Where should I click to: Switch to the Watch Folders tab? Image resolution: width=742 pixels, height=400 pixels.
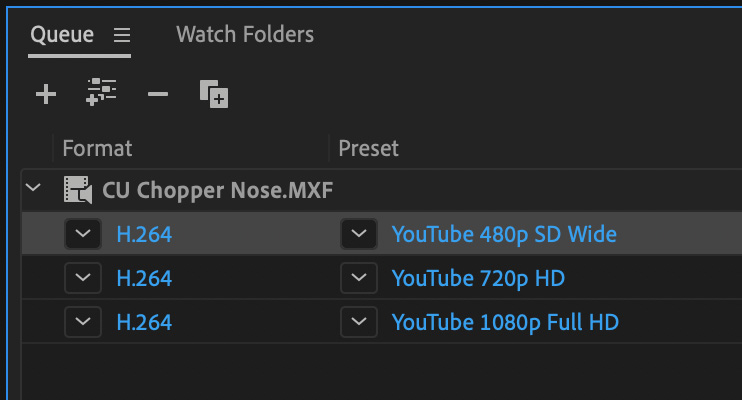(245, 35)
